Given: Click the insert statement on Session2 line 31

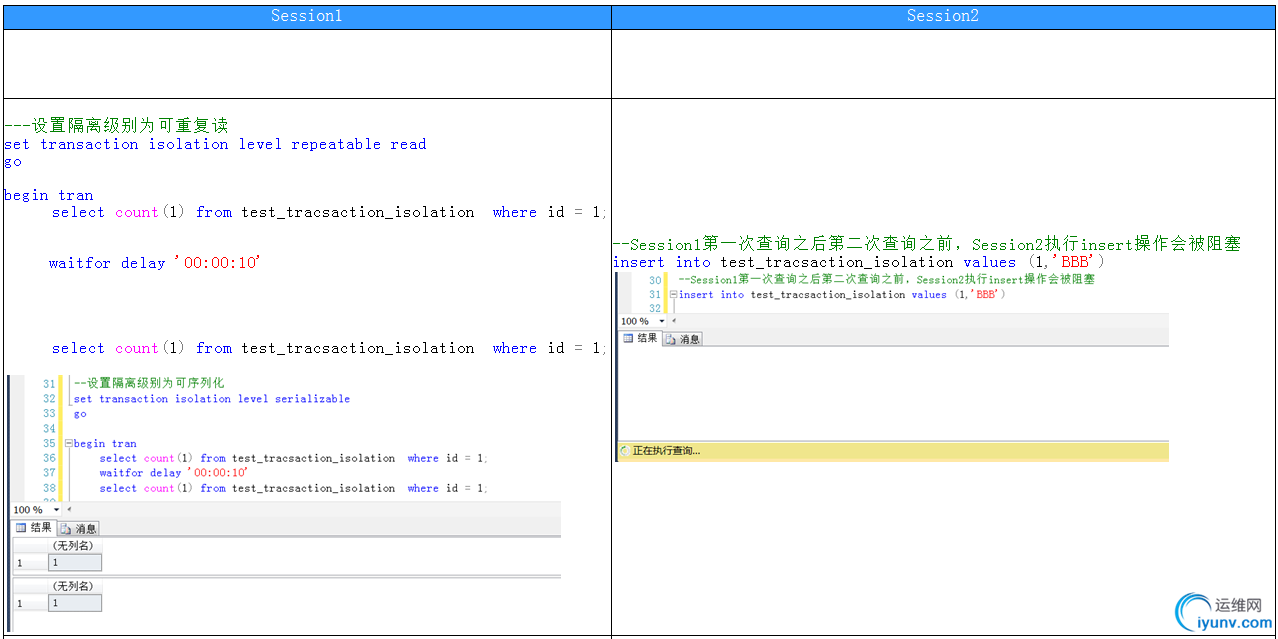Looking at the screenshot, I should [843, 295].
